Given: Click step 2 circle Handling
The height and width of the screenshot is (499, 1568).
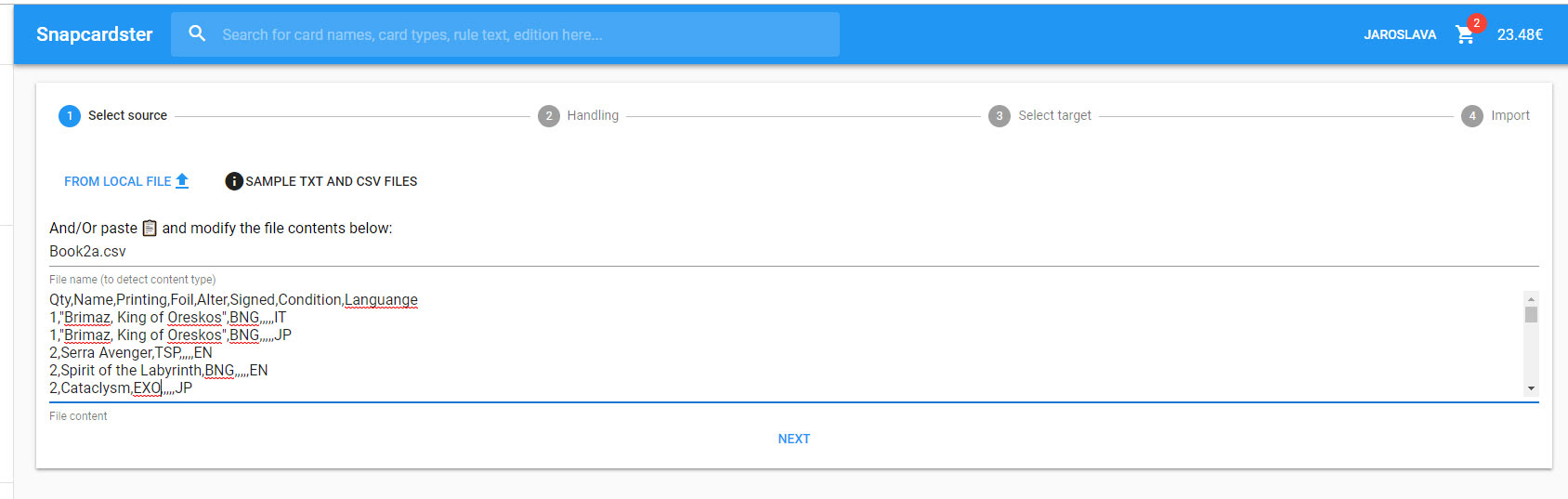Looking at the screenshot, I should [549, 116].
